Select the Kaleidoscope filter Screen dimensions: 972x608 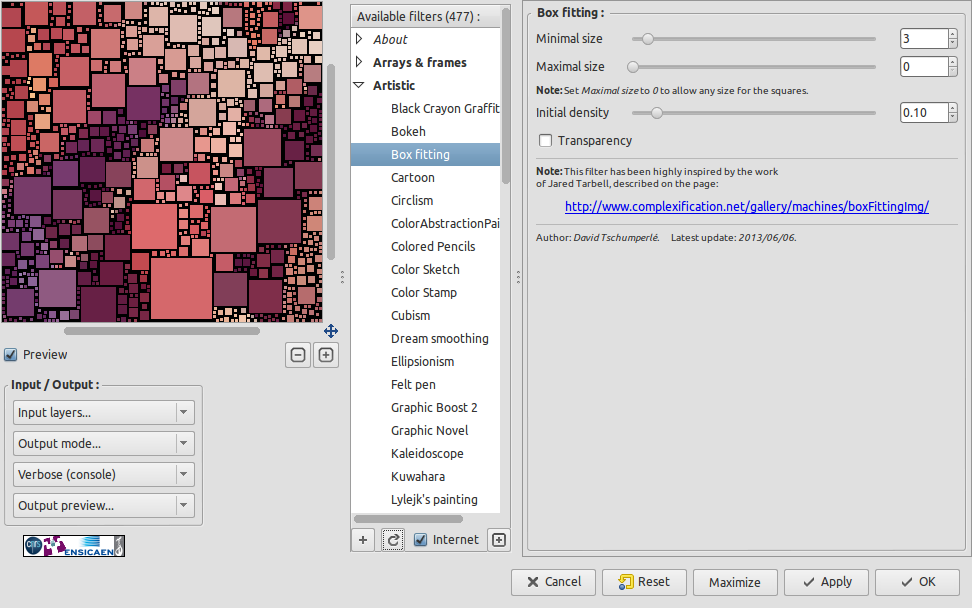coord(425,453)
